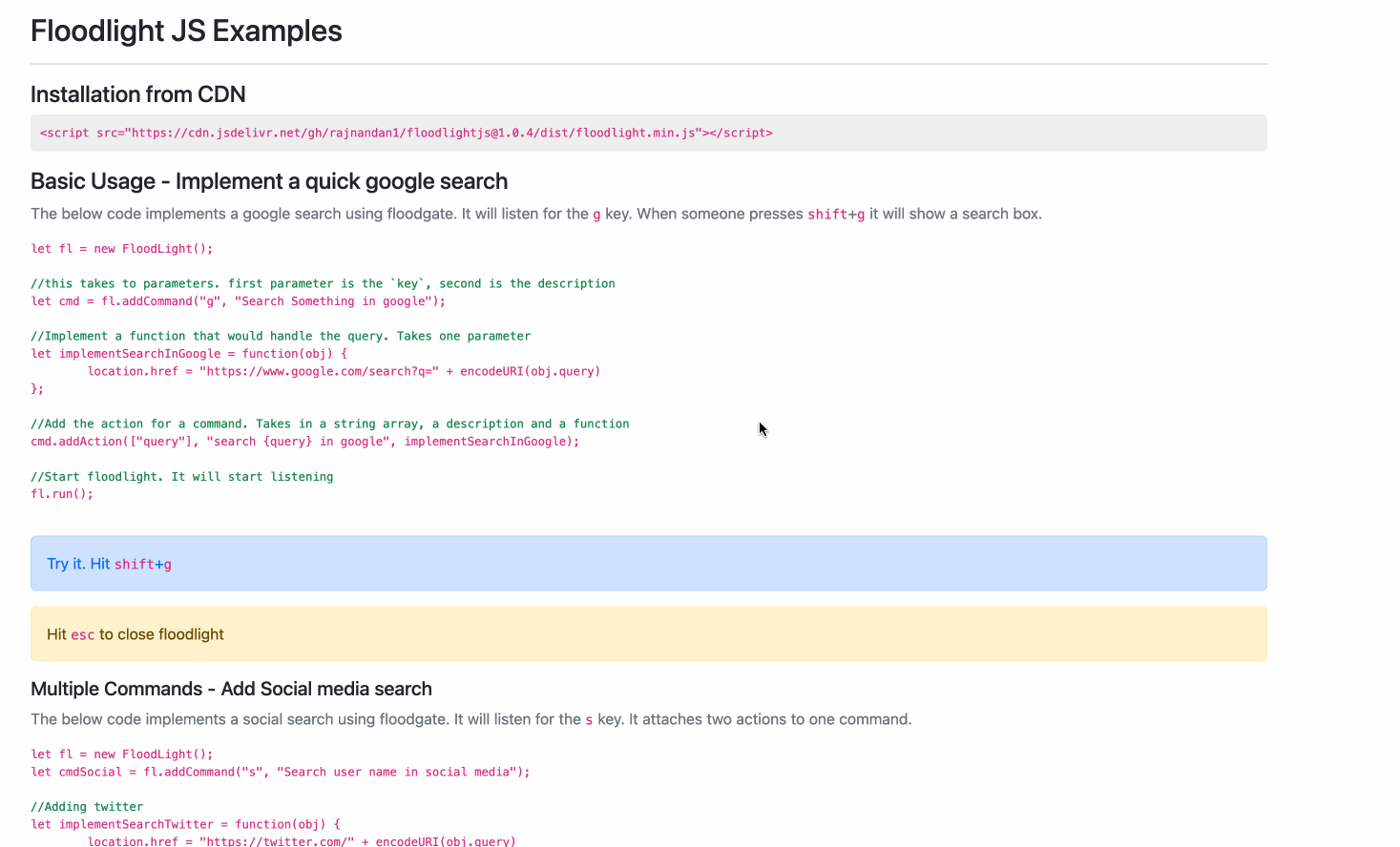Image resolution: width=1400 pixels, height=847 pixels.
Task: Click the comment '//this takes to parameters...'
Action: pos(323,283)
